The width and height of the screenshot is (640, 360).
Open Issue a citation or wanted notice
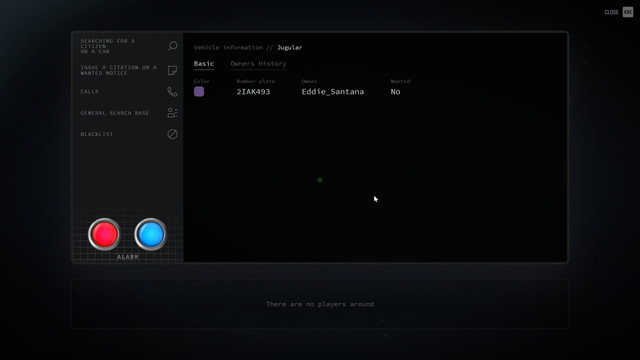click(118, 70)
